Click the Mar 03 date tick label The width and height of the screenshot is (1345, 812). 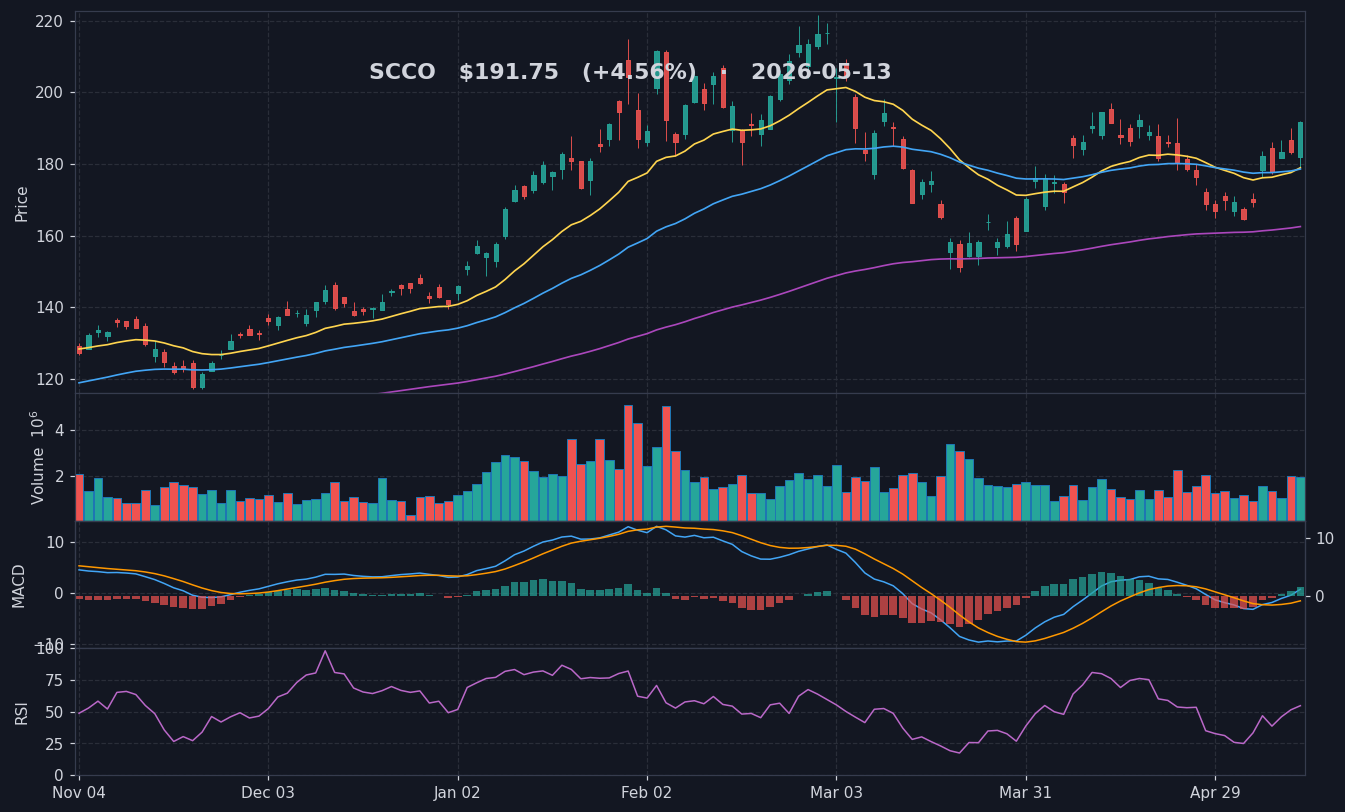click(x=836, y=793)
